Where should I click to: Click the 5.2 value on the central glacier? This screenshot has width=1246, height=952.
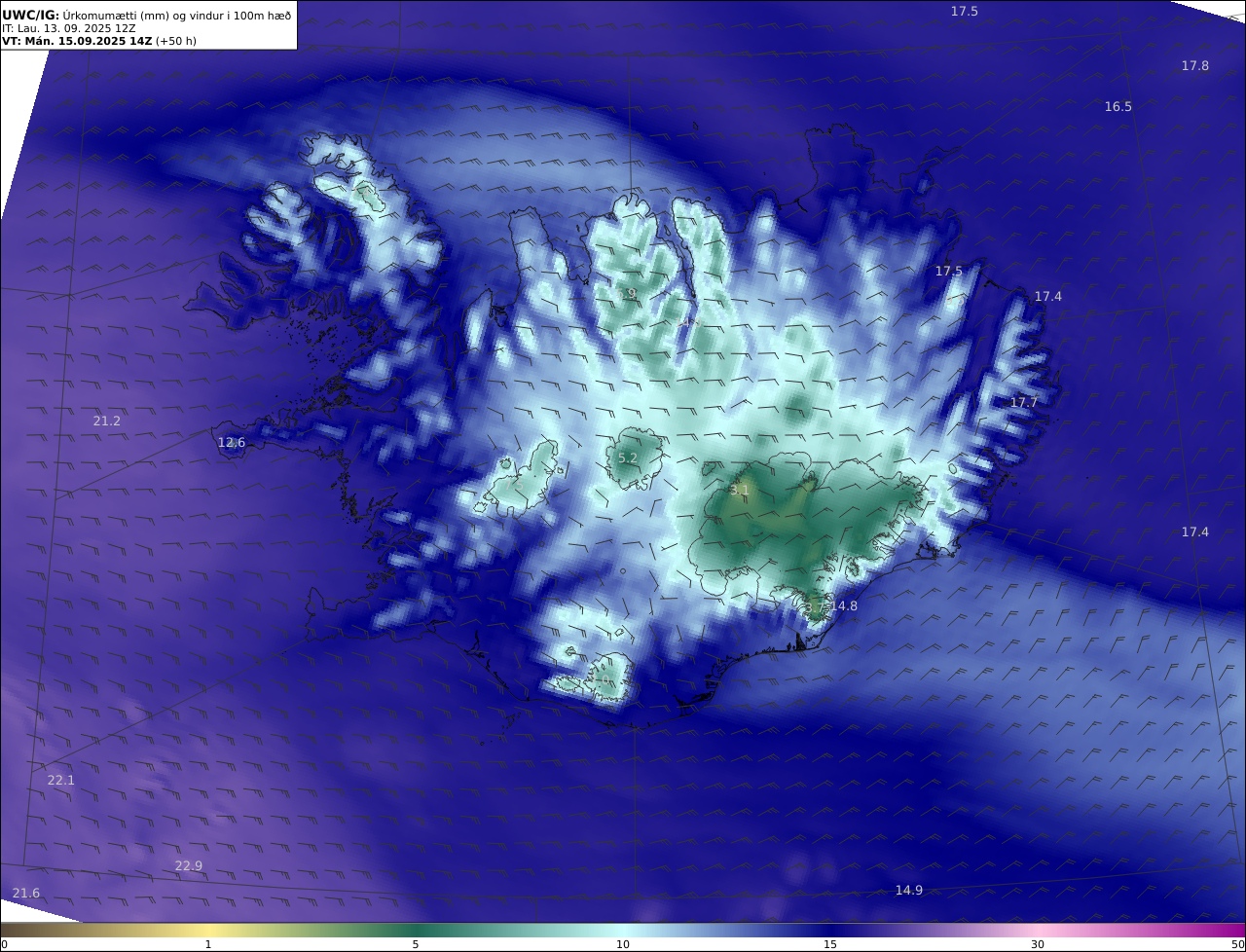[x=628, y=458]
